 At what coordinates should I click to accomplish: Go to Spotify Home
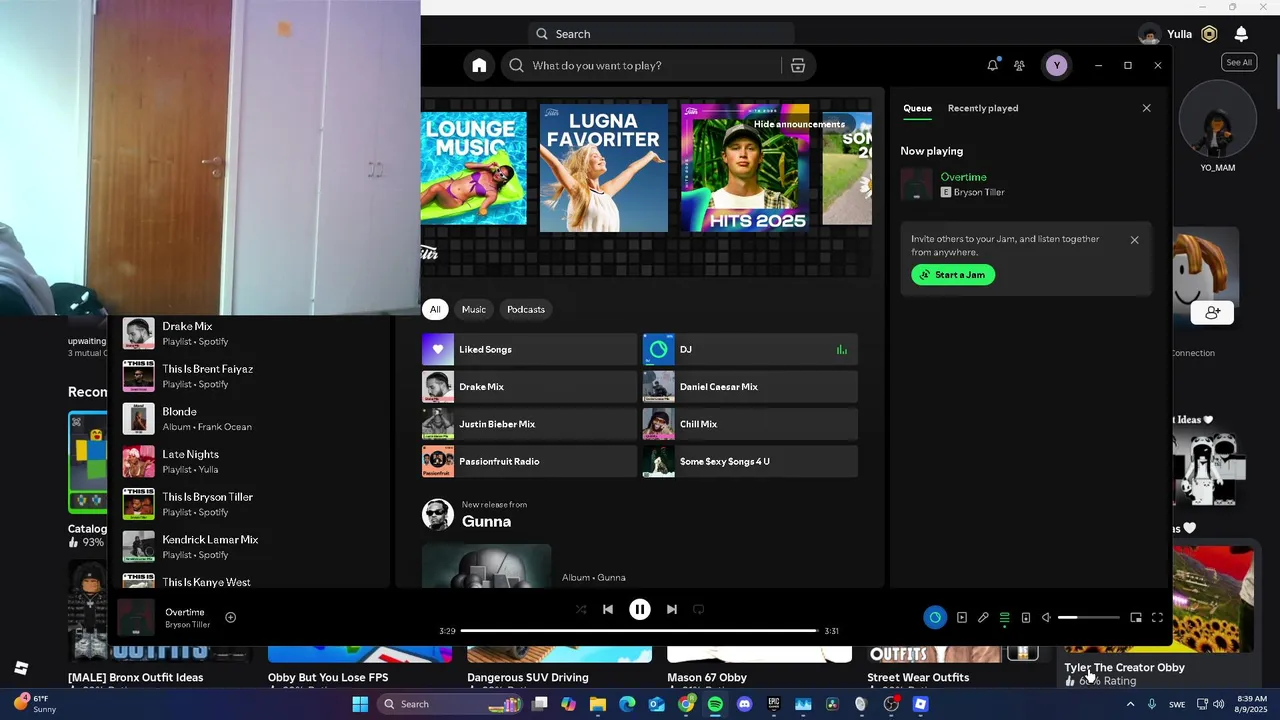tap(479, 65)
